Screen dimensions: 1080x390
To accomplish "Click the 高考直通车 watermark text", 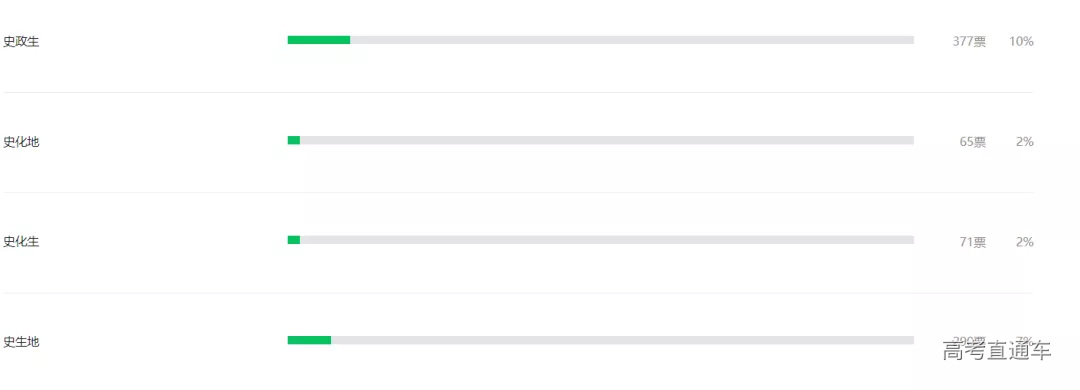I will tap(997, 350).
